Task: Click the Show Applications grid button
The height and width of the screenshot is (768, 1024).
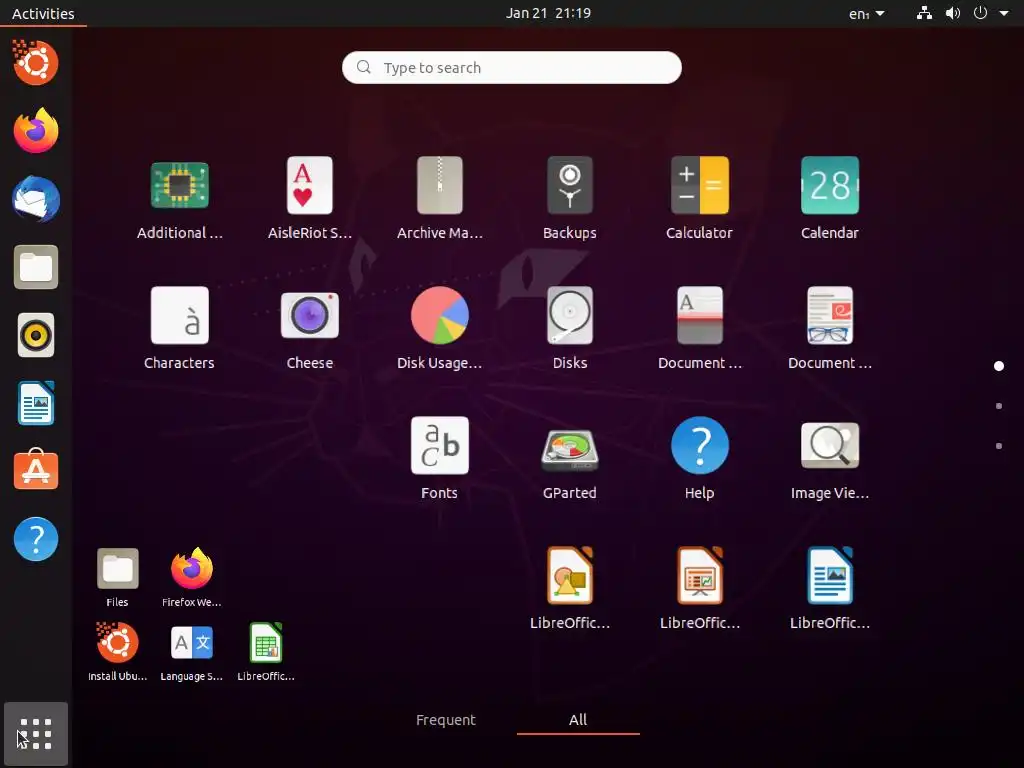Action: point(36,733)
